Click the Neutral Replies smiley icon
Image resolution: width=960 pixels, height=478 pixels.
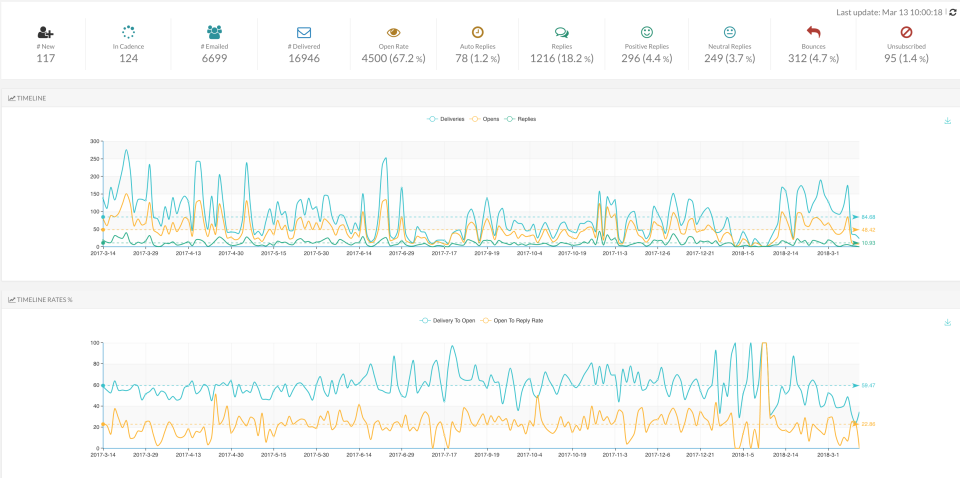point(729,32)
